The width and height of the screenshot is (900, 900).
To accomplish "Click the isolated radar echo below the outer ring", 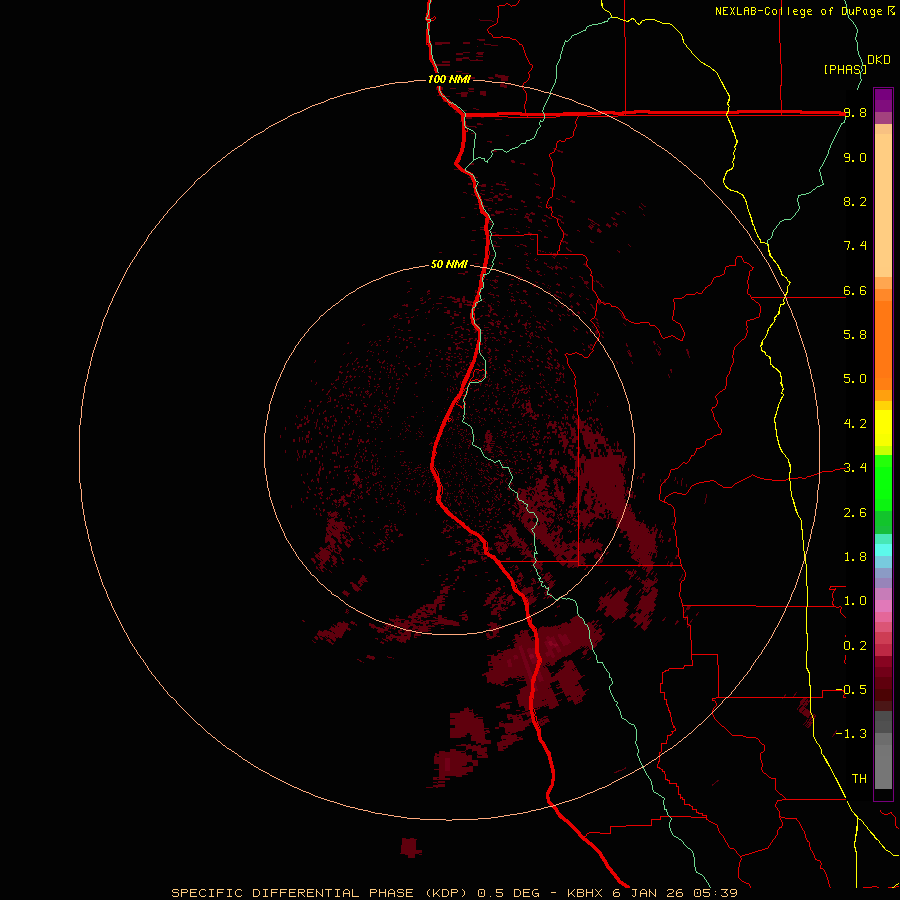I will [411, 848].
